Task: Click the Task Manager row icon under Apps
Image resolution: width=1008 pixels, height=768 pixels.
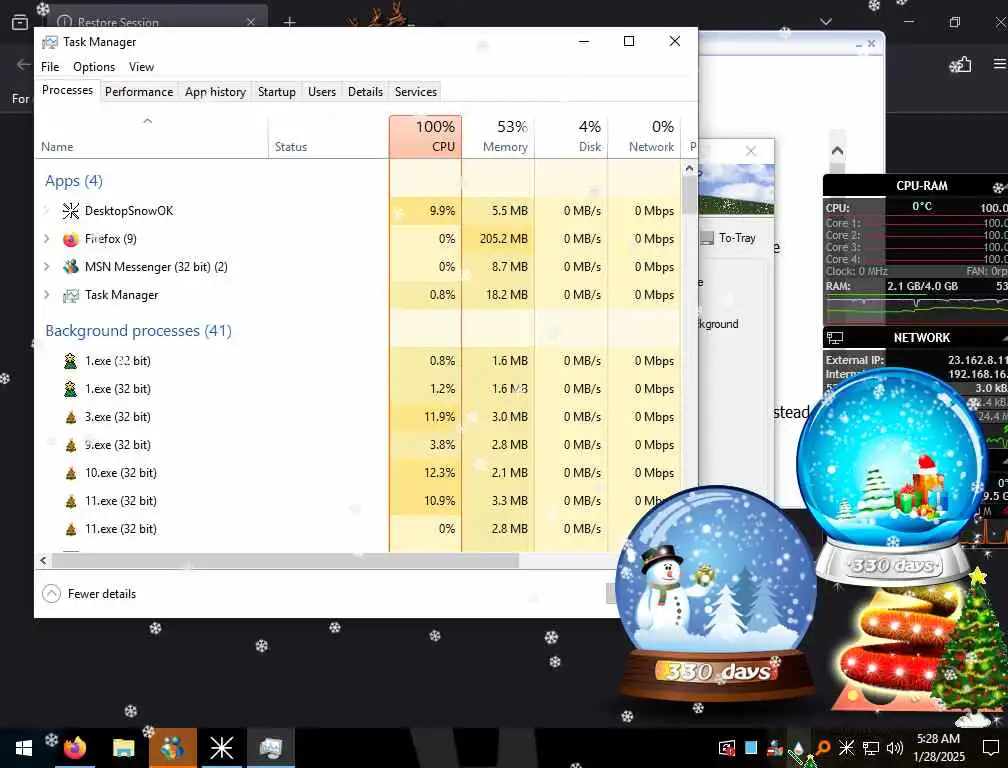Action: (71, 295)
